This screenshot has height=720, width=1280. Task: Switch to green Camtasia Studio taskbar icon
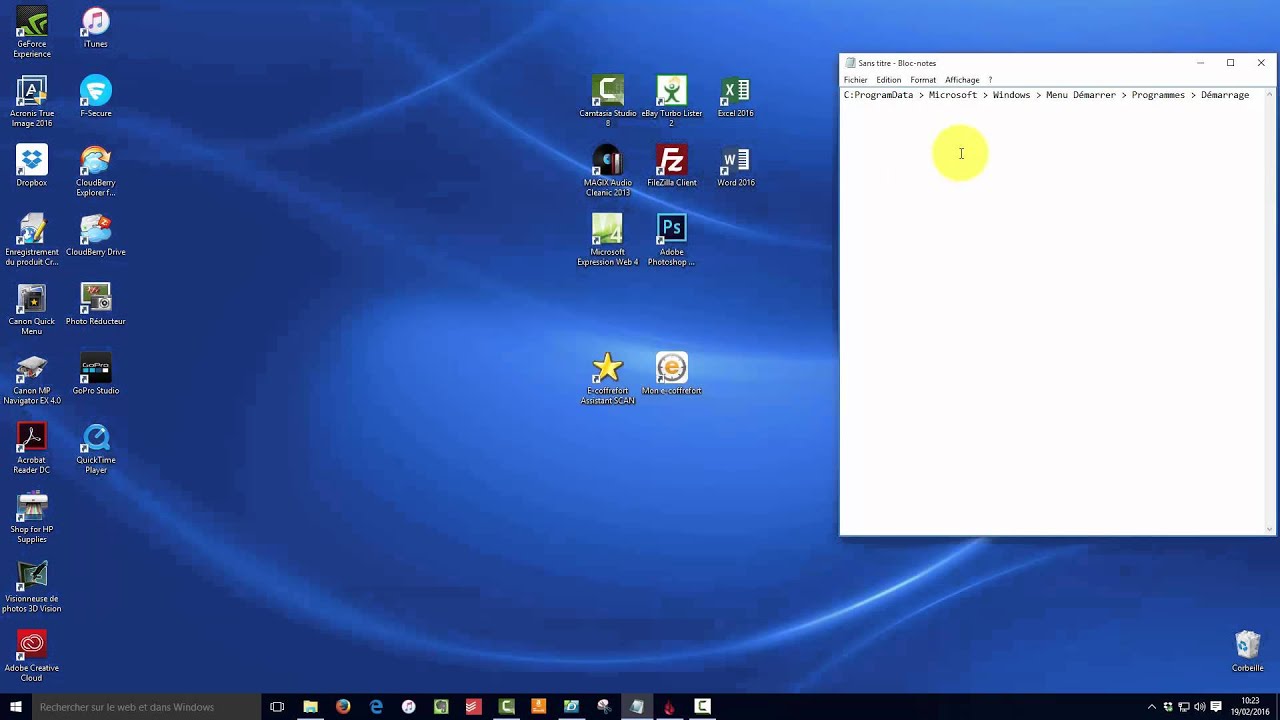point(506,707)
